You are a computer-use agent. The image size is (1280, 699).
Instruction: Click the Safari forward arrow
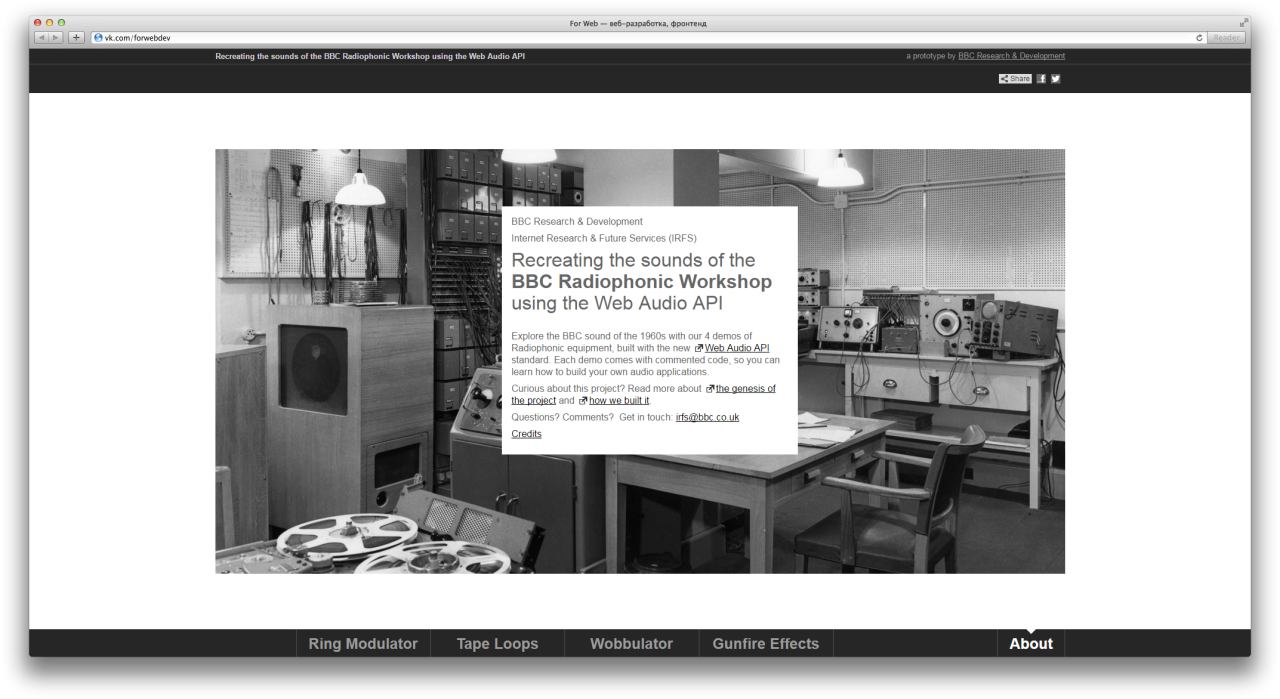[x=58, y=38]
